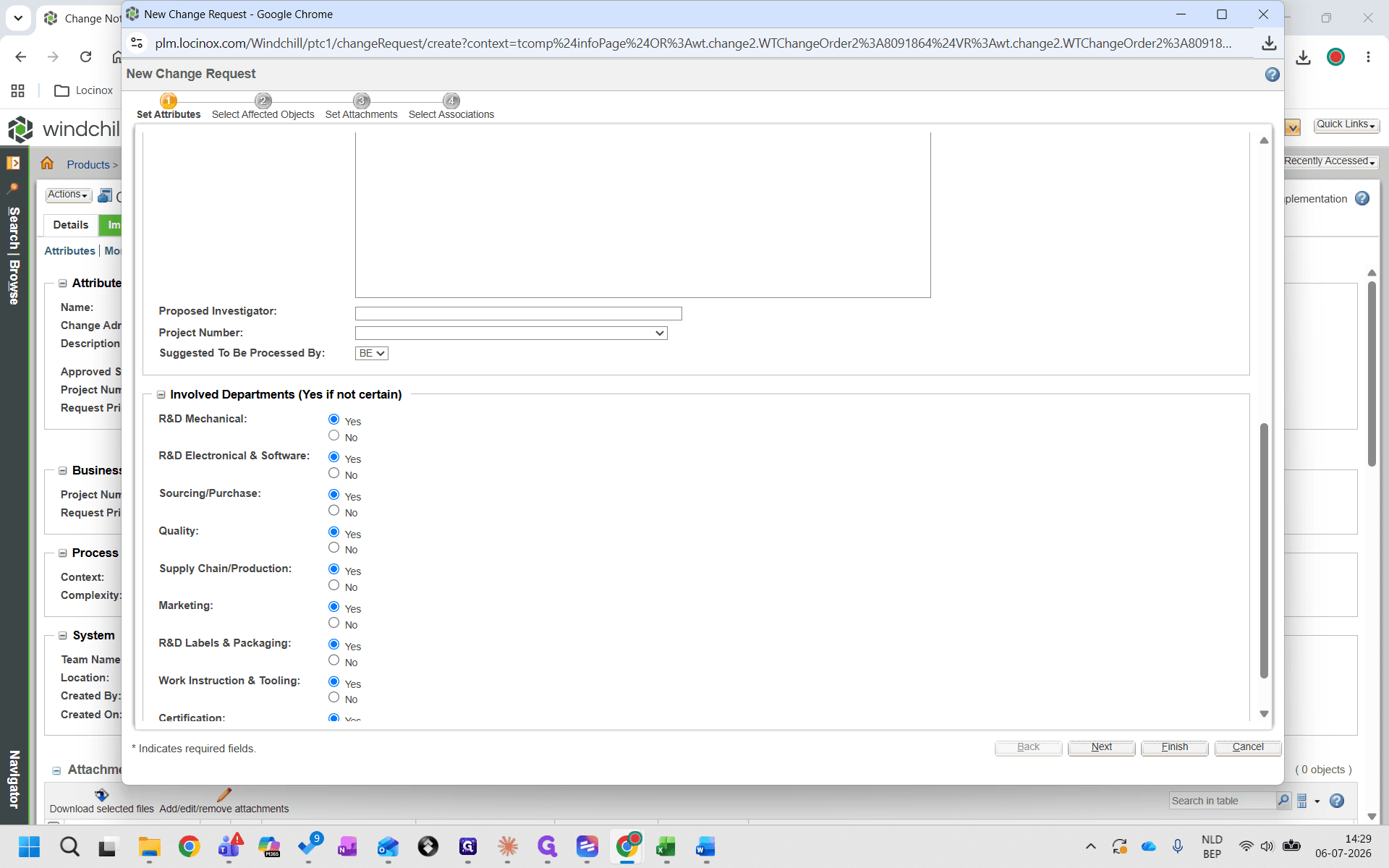Open Recently Accessed dropdown
The width and height of the screenshot is (1389, 868).
click(1330, 161)
